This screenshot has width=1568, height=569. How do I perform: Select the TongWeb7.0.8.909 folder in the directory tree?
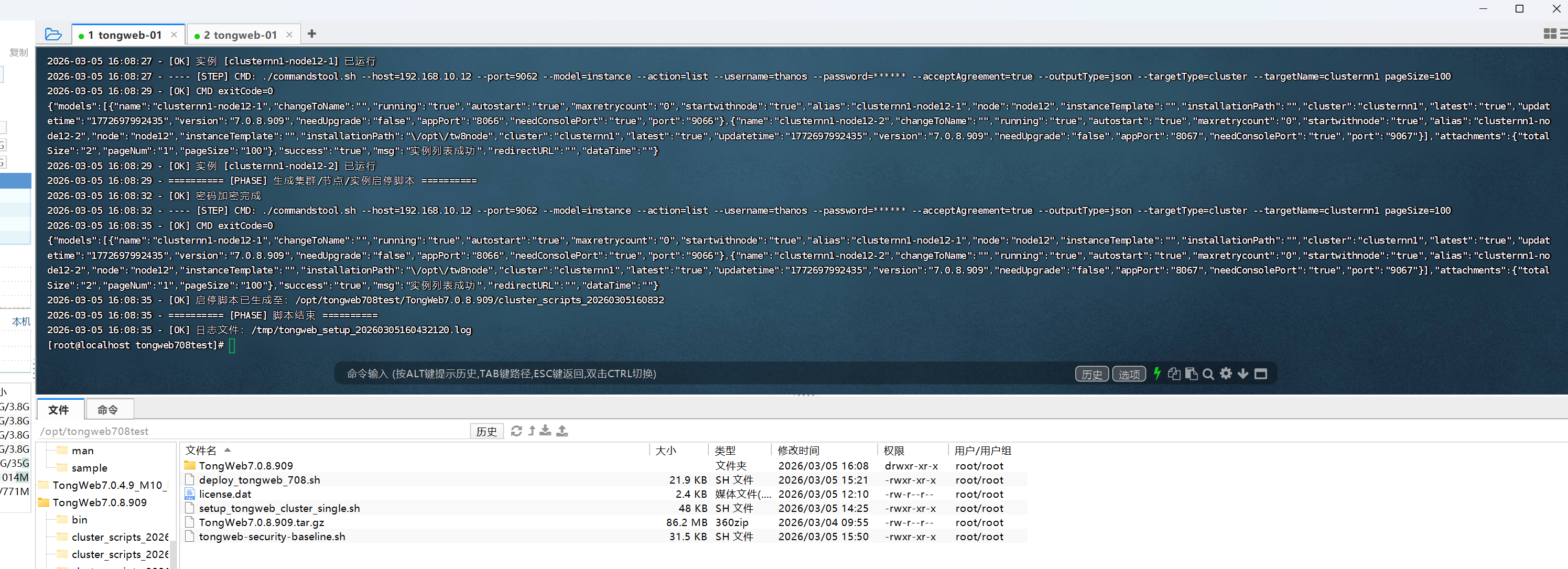pos(99,502)
